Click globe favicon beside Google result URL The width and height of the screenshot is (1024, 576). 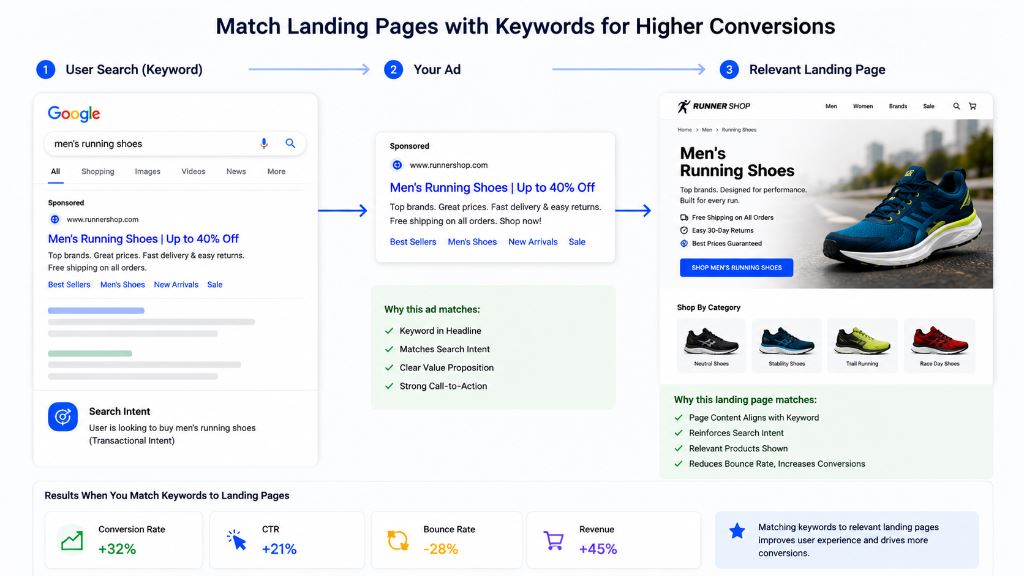pos(55,219)
